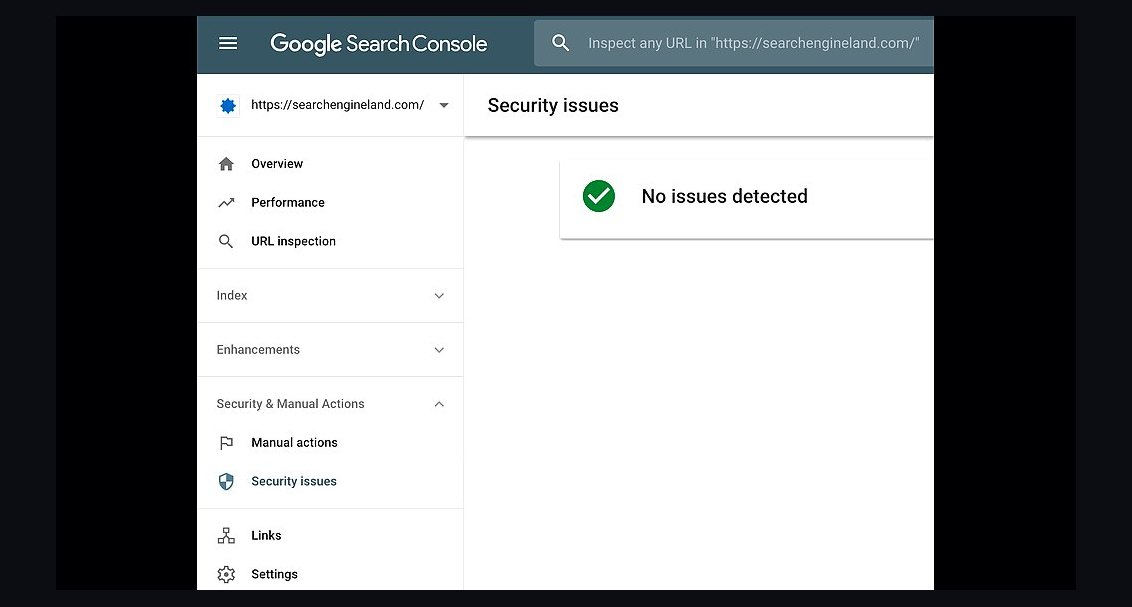Open the Links report
1132x607 pixels.
pos(266,536)
